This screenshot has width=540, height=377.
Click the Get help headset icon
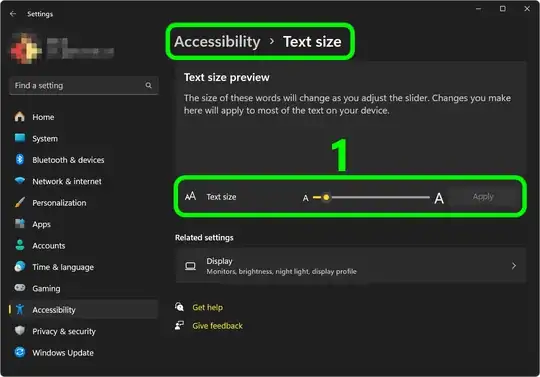pyautogui.click(x=179, y=306)
